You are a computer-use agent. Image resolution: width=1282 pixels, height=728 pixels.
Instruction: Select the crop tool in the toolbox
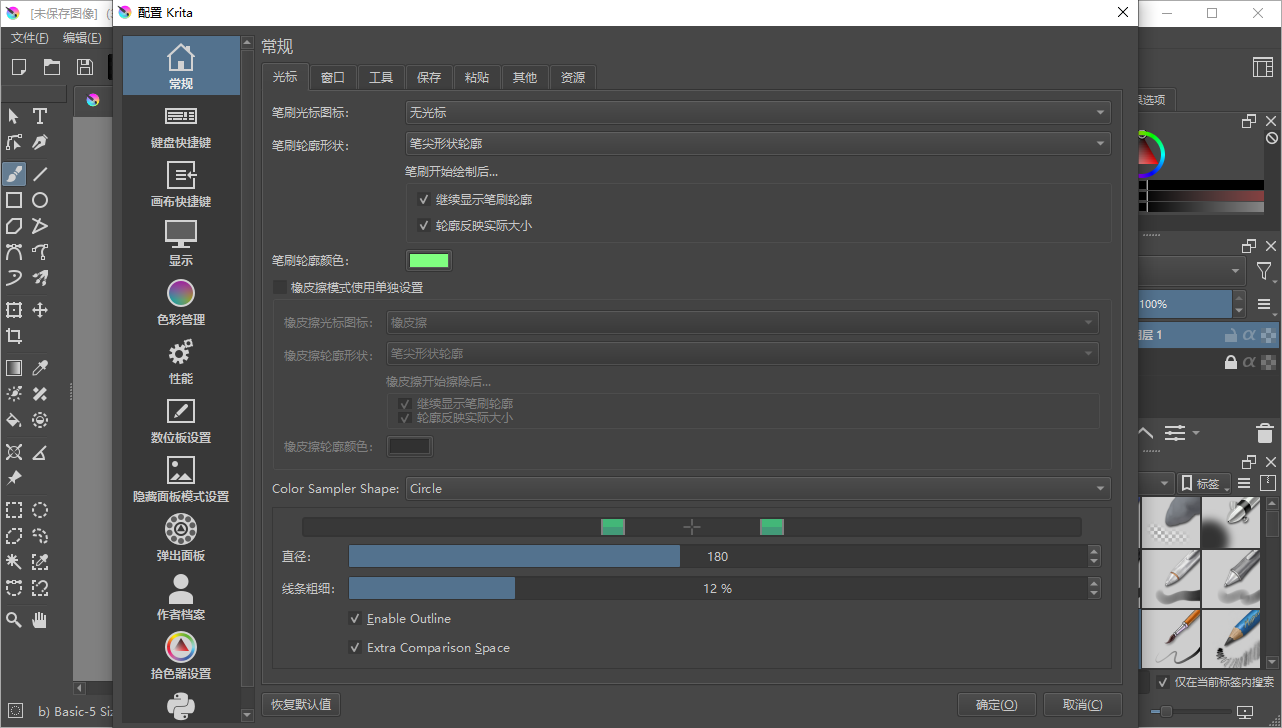(14, 336)
